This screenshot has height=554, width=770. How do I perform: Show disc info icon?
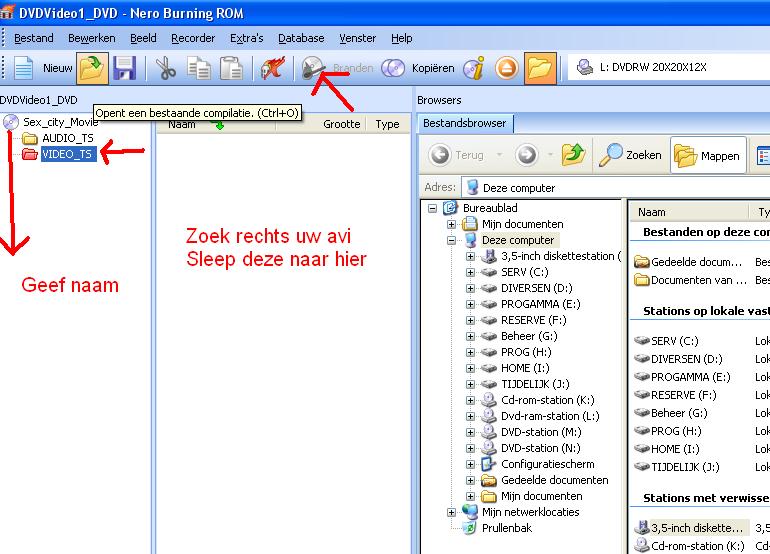[x=474, y=68]
